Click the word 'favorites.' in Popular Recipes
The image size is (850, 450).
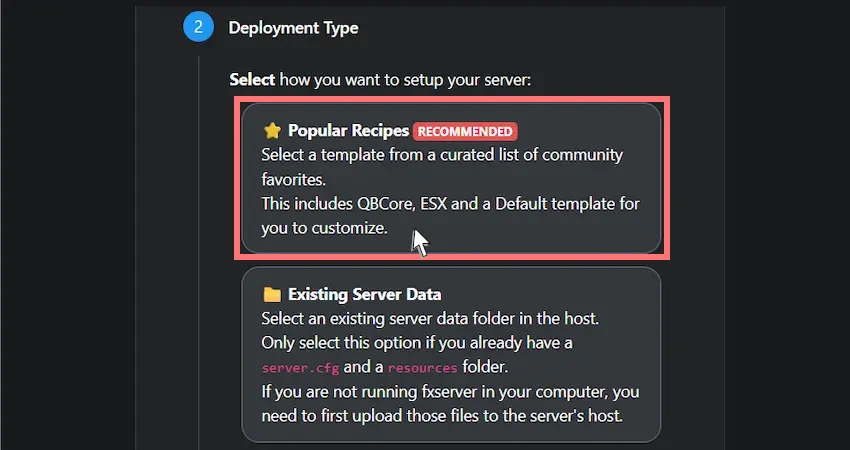293,179
